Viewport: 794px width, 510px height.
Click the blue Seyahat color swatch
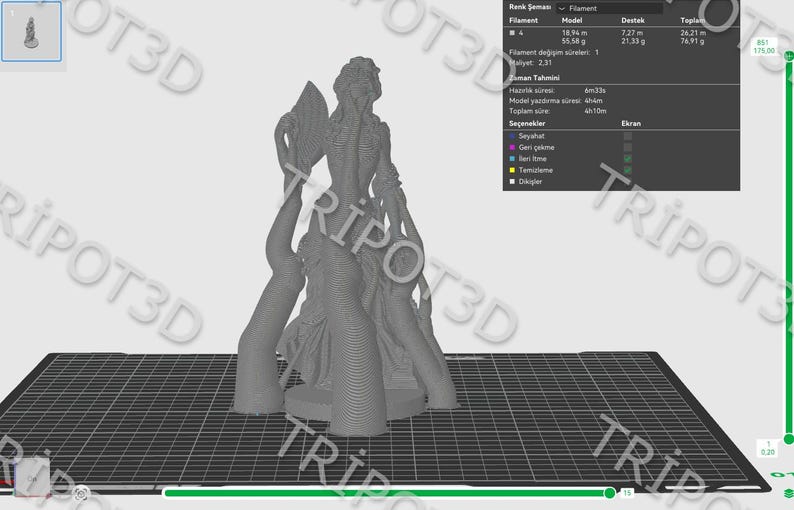(512, 136)
